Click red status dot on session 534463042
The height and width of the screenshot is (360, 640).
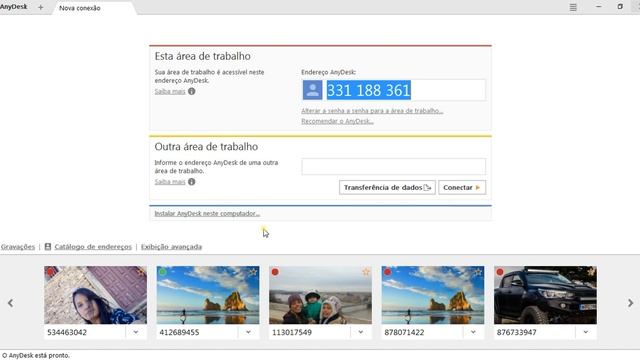[51, 272]
